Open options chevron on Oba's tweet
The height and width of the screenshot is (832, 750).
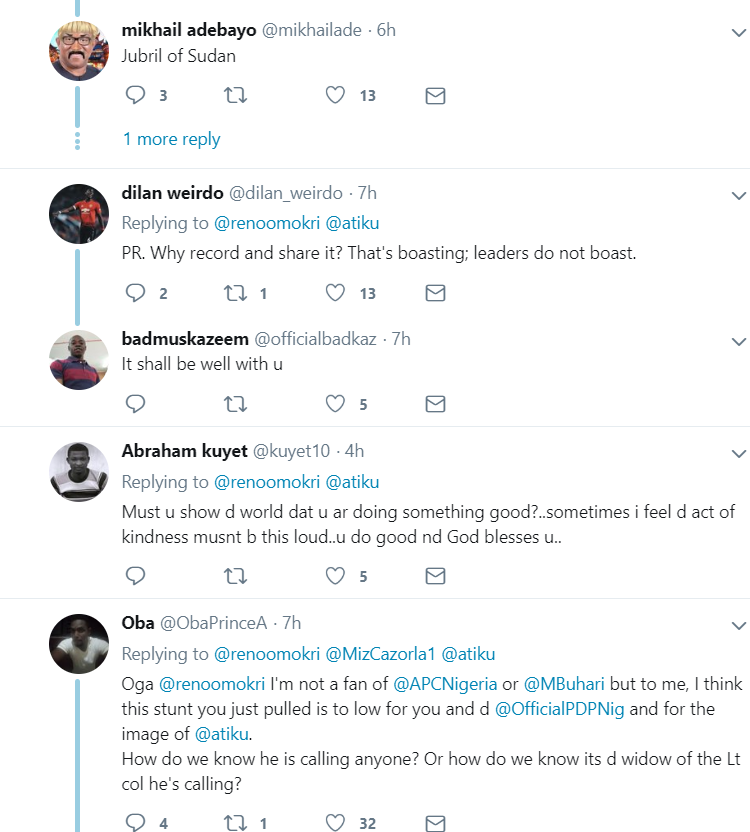point(738,626)
